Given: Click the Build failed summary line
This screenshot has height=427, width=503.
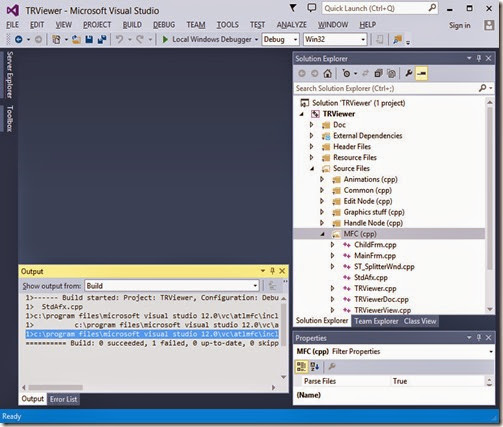Looking at the screenshot, I should point(152,343).
